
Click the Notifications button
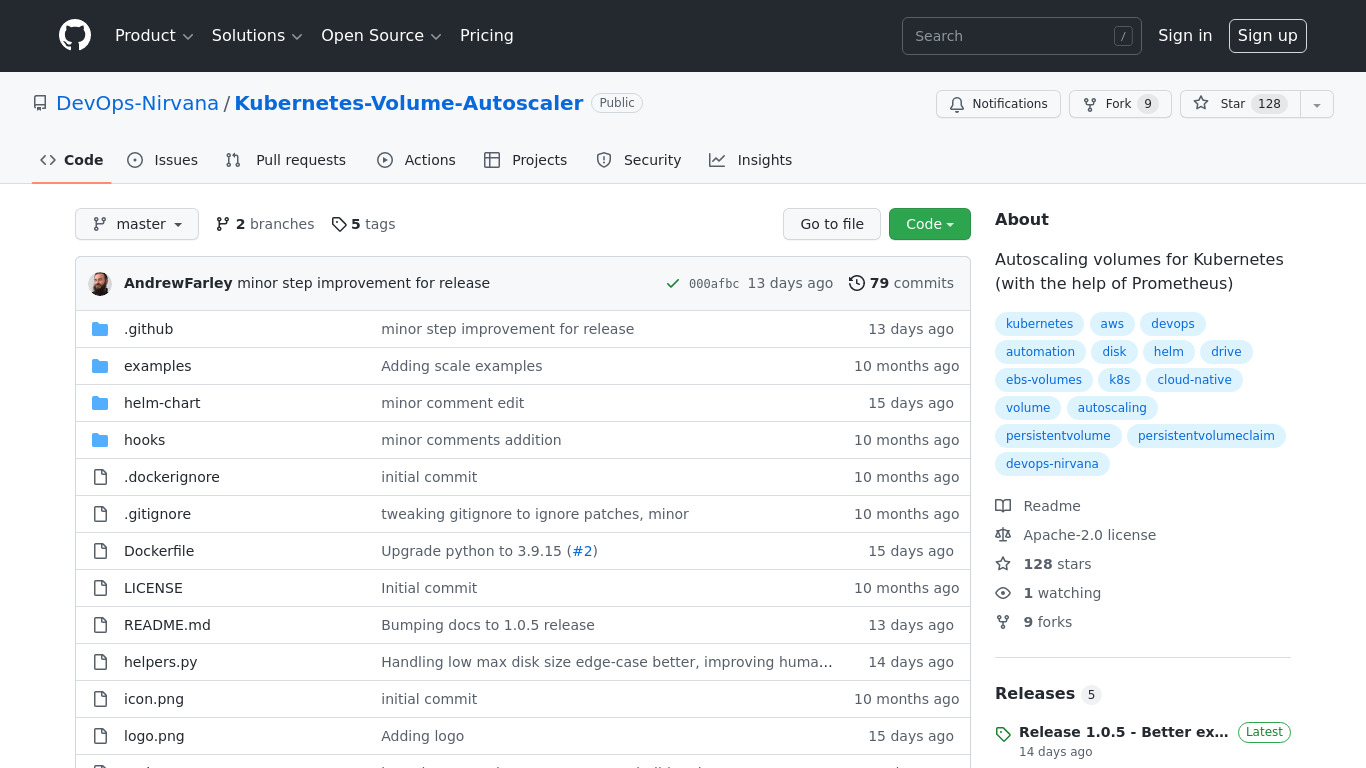pyautogui.click(x=998, y=104)
